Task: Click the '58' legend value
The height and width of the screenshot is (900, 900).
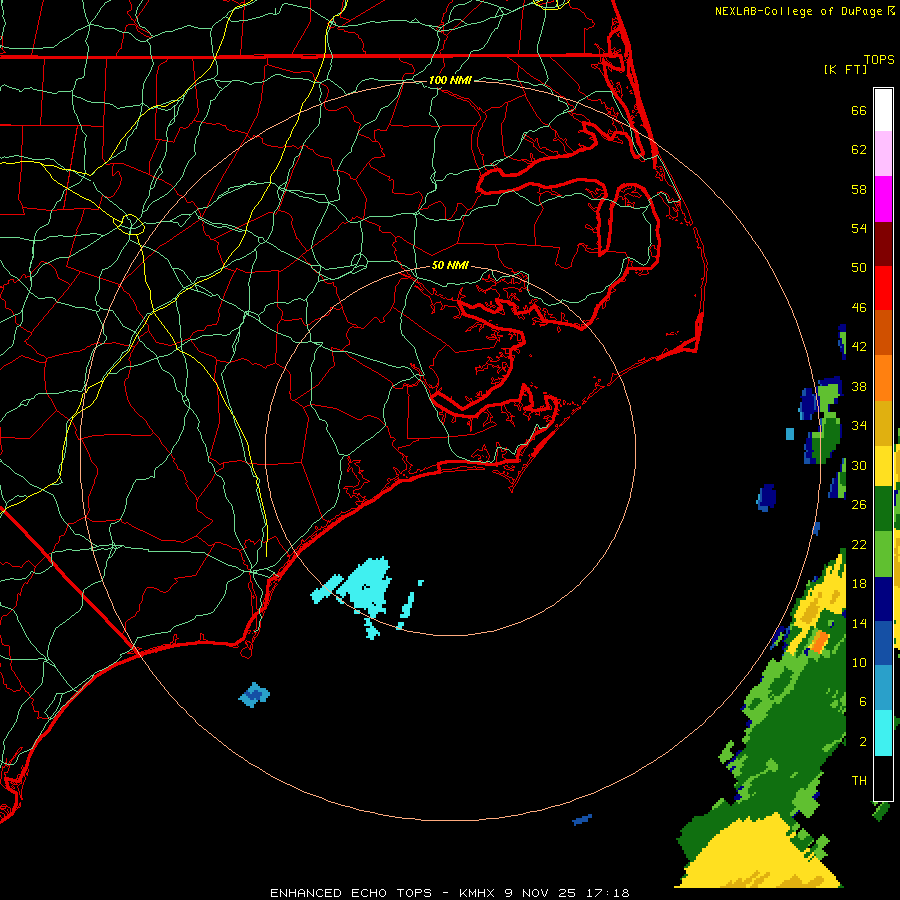Action: pos(859,189)
